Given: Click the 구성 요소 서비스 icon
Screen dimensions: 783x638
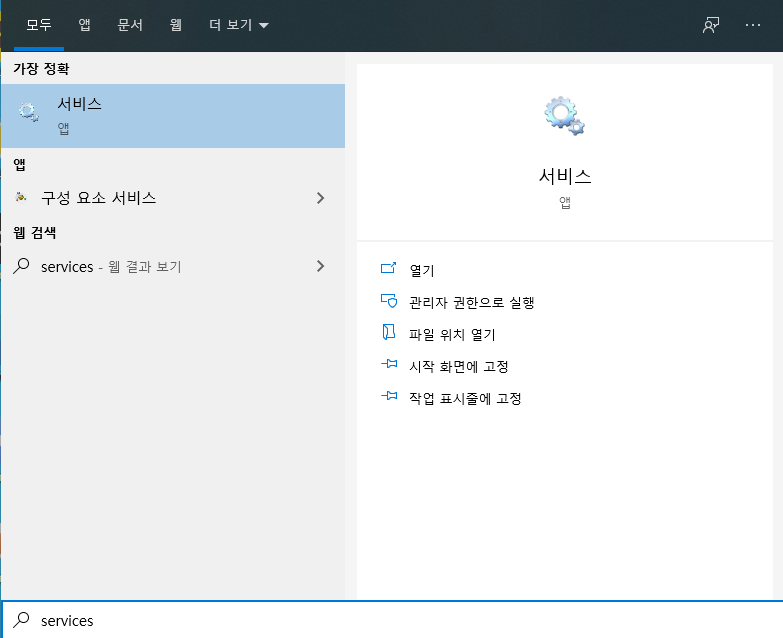Looking at the screenshot, I should pyautogui.click(x=21, y=198).
